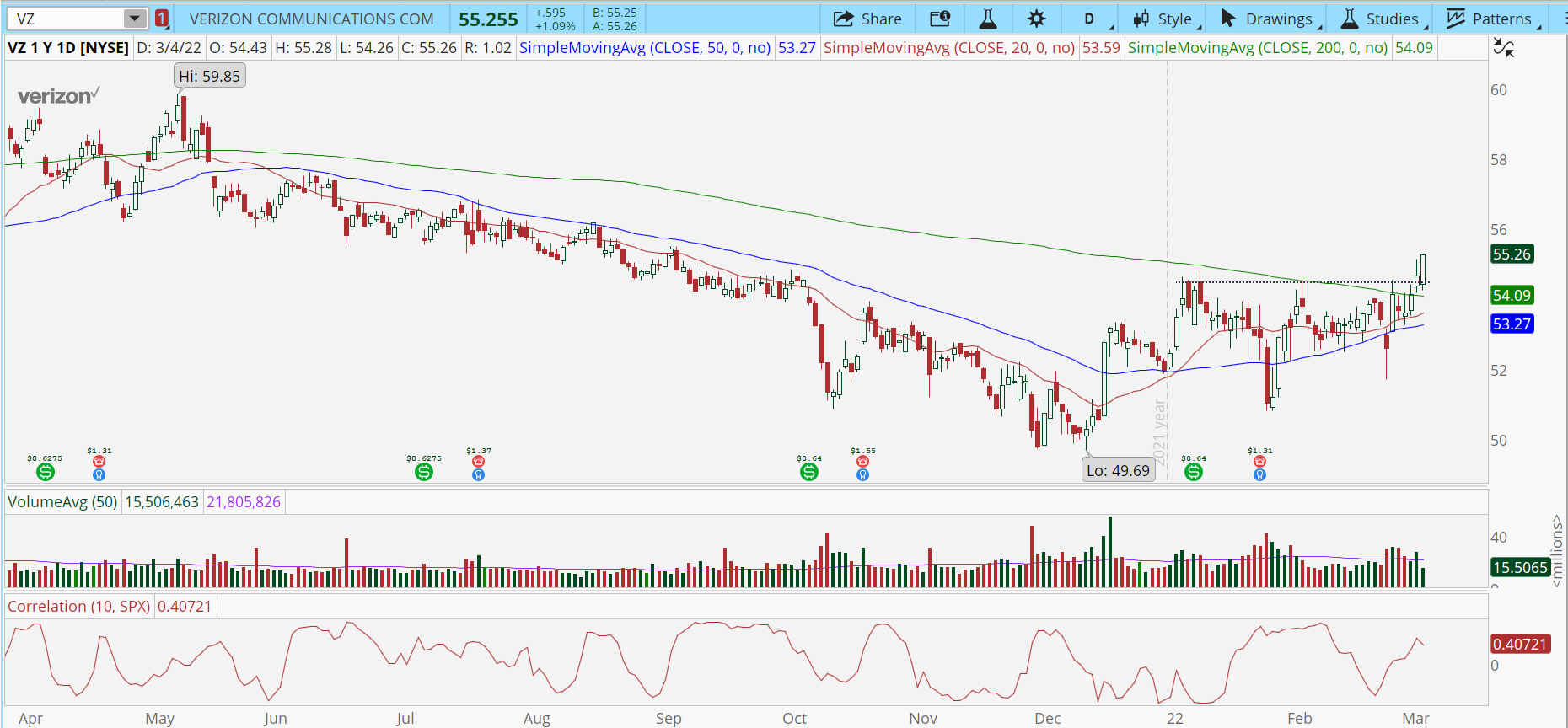Image resolution: width=1568 pixels, height=728 pixels.
Task: Click the Hi: 59.85 price bubble
Action: point(210,77)
